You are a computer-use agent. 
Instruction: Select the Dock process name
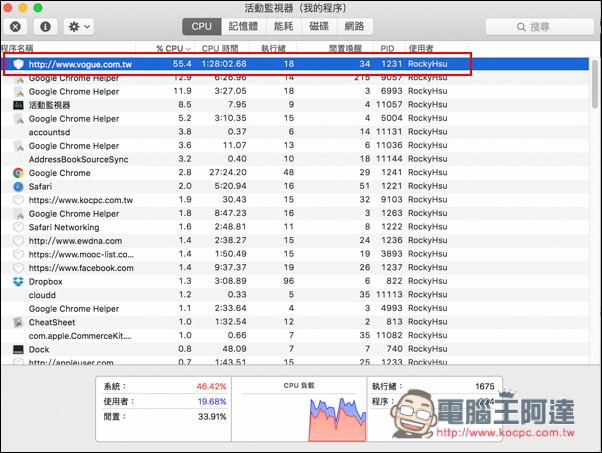pyautogui.click(x=39, y=350)
